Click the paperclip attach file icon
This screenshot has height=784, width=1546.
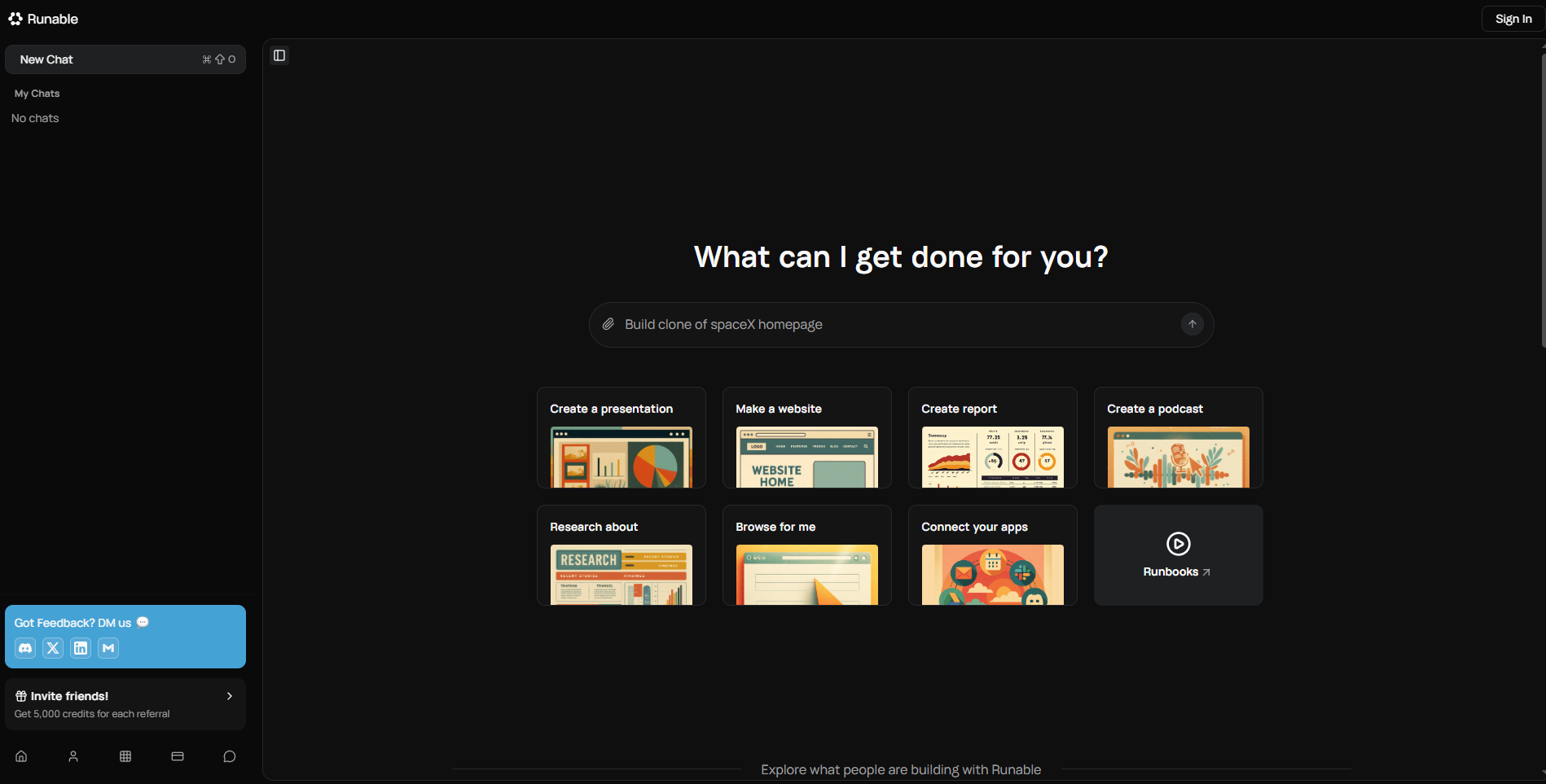(x=608, y=324)
